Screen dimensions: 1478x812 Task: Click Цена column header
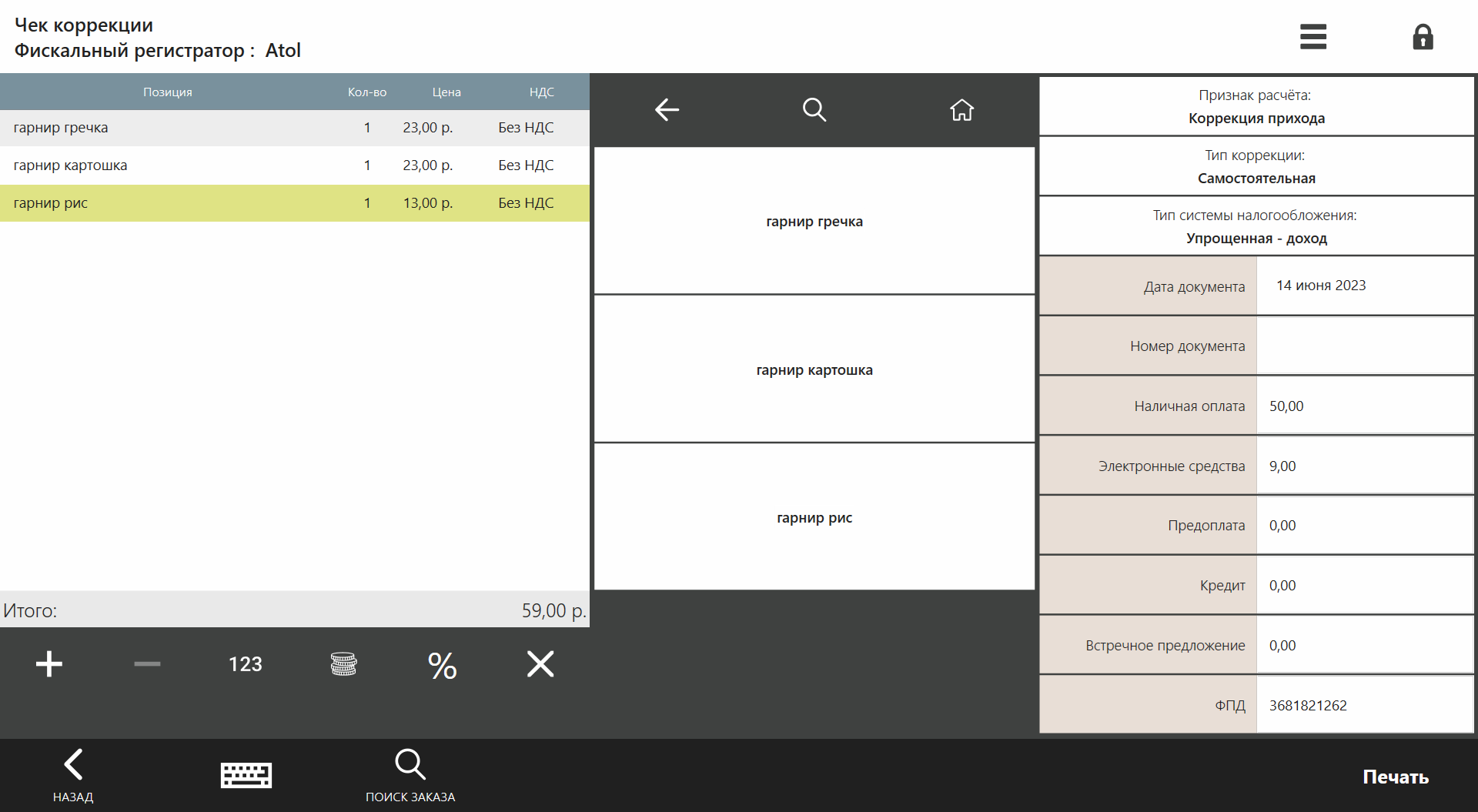pyautogui.click(x=446, y=92)
